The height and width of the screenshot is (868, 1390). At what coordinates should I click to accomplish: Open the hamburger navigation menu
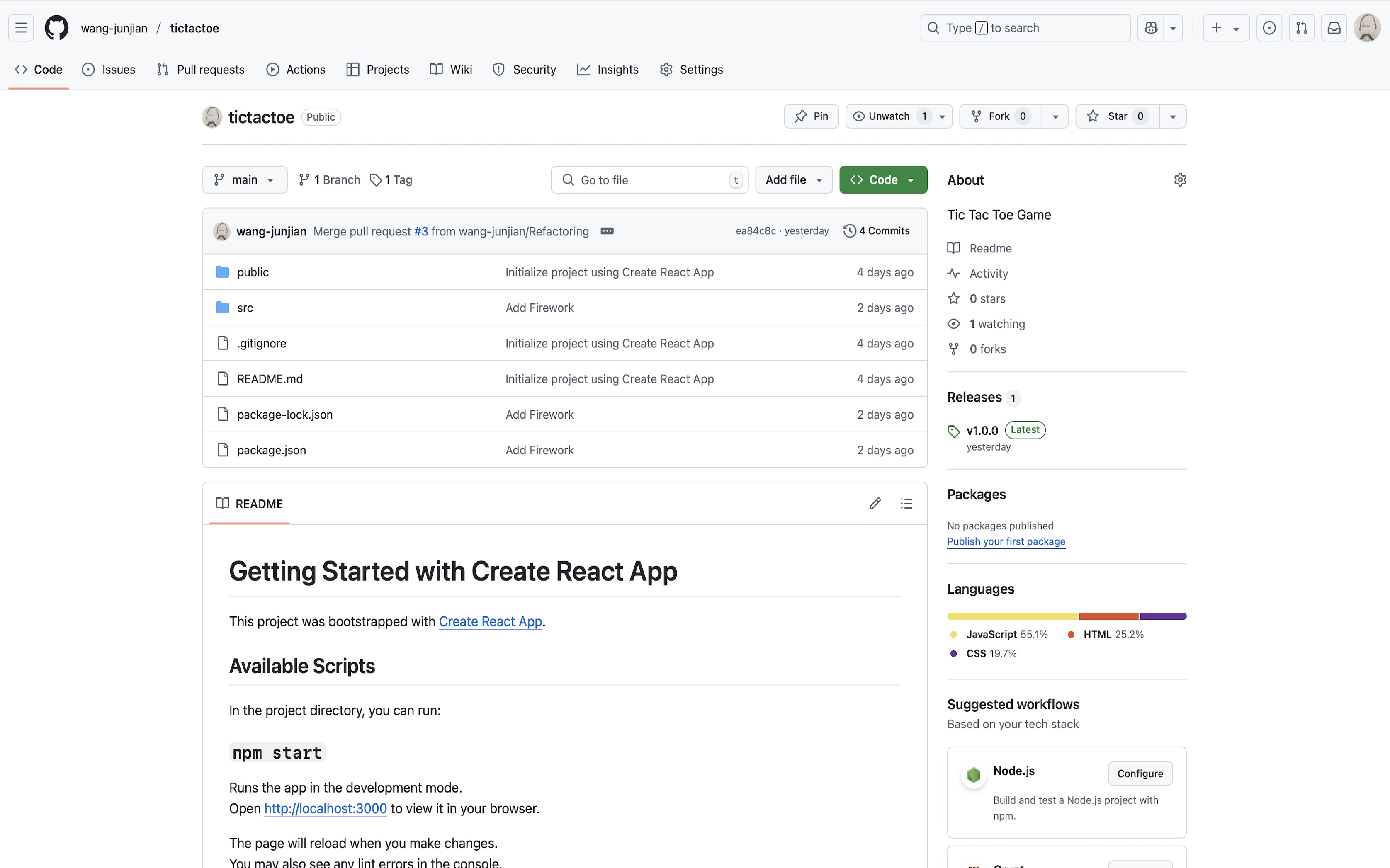click(21, 27)
